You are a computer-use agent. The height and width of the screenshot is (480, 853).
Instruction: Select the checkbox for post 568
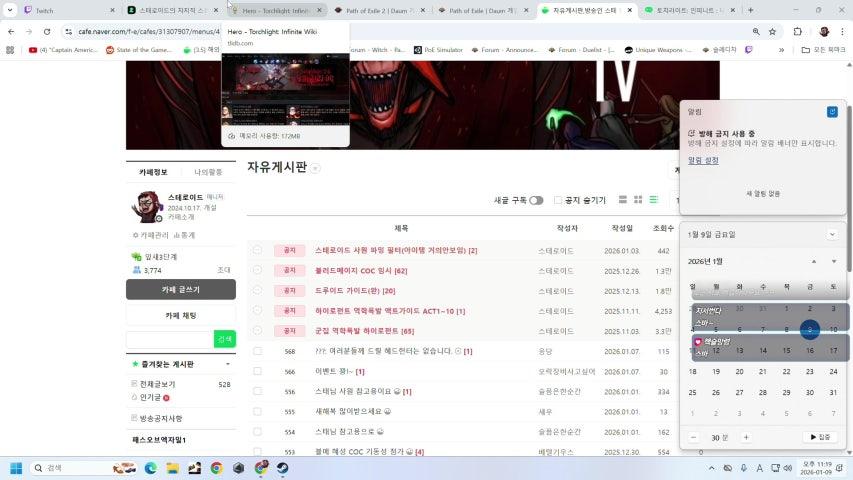click(x=257, y=352)
